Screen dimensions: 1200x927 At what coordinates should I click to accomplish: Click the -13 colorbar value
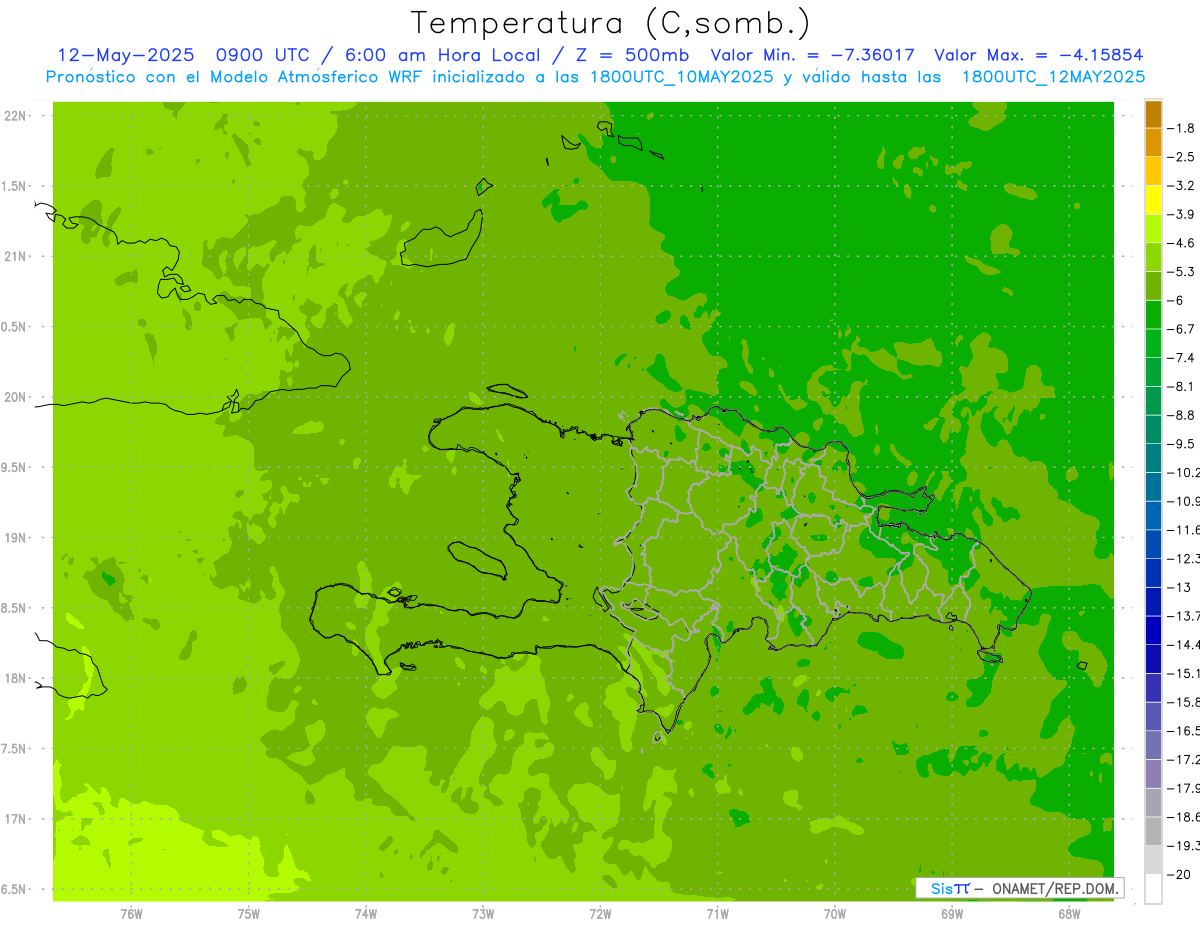click(x=1179, y=587)
